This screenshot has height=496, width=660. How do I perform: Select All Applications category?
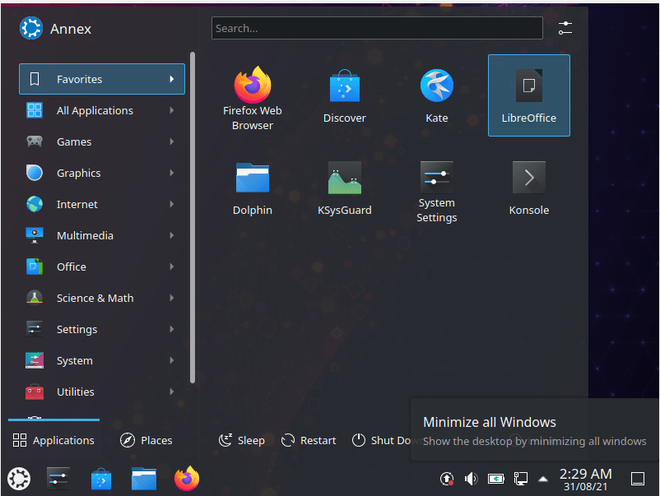(102, 110)
